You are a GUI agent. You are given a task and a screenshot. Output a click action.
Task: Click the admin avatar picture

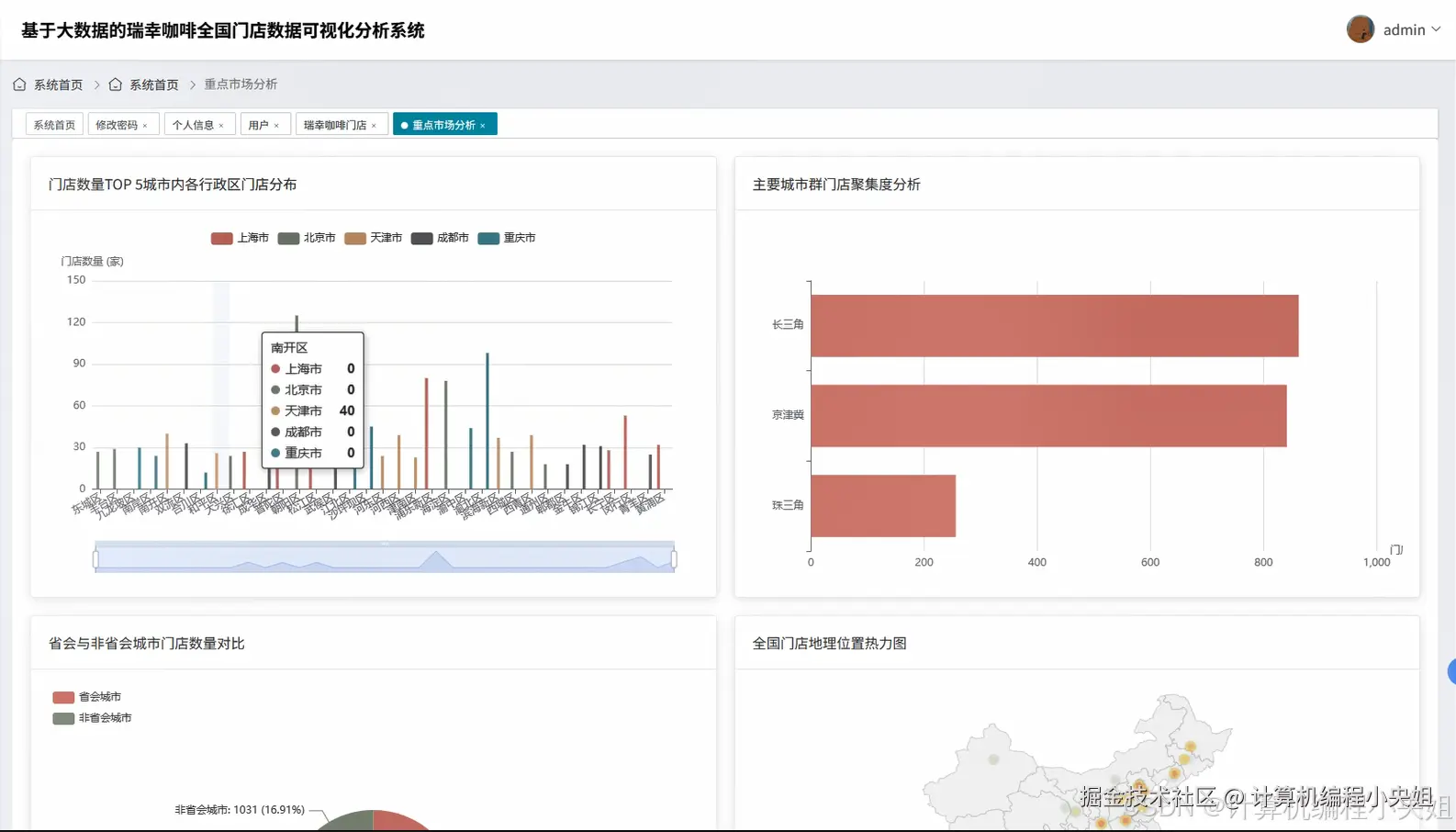point(1360,29)
